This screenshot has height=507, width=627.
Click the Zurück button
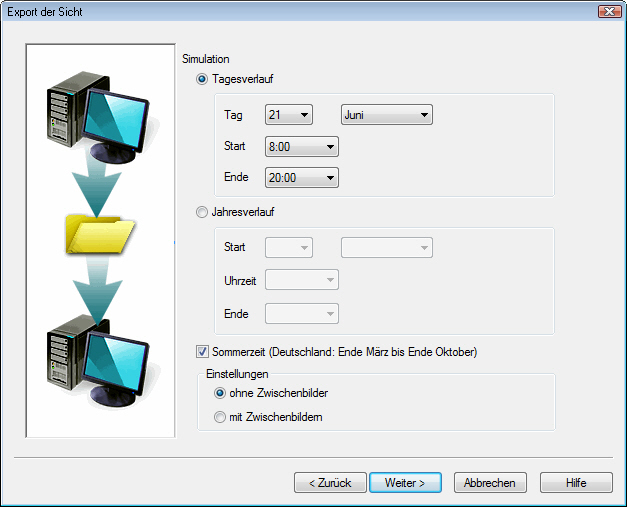(x=330, y=483)
